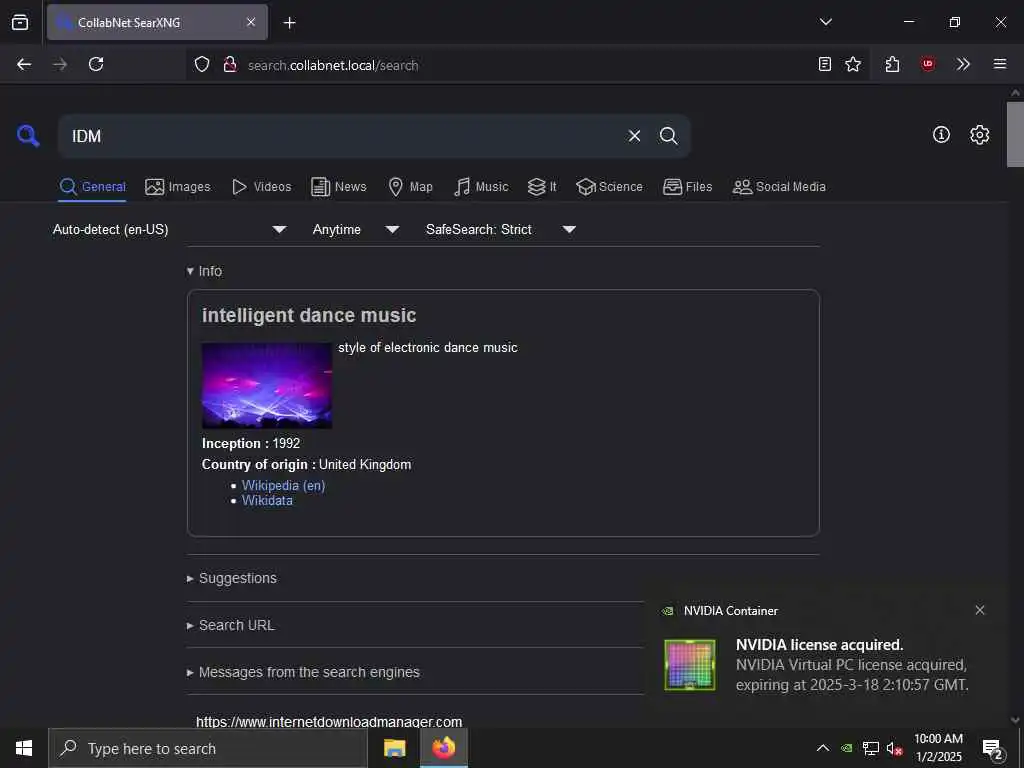
Task: Open Auto-detect (en-US) language dropdown
Action: (170, 229)
